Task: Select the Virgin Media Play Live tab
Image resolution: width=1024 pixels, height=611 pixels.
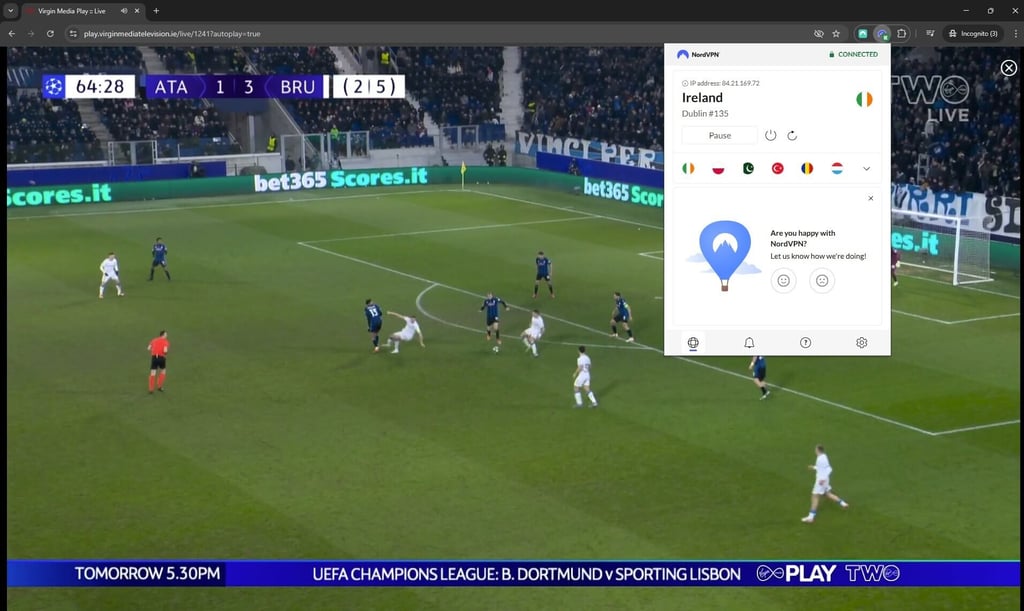Action: click(x=71, y=11)
